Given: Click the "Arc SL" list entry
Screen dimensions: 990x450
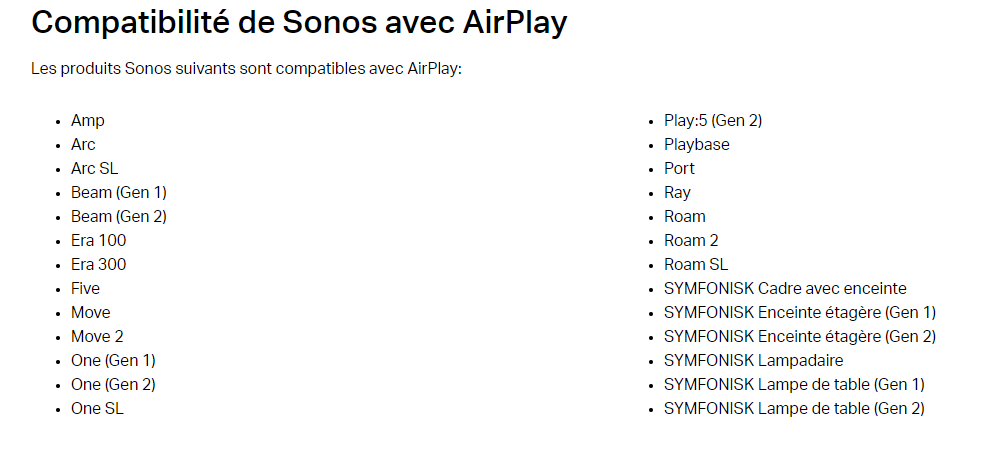Looking at the screenshot, I should [x=94, y=169].
